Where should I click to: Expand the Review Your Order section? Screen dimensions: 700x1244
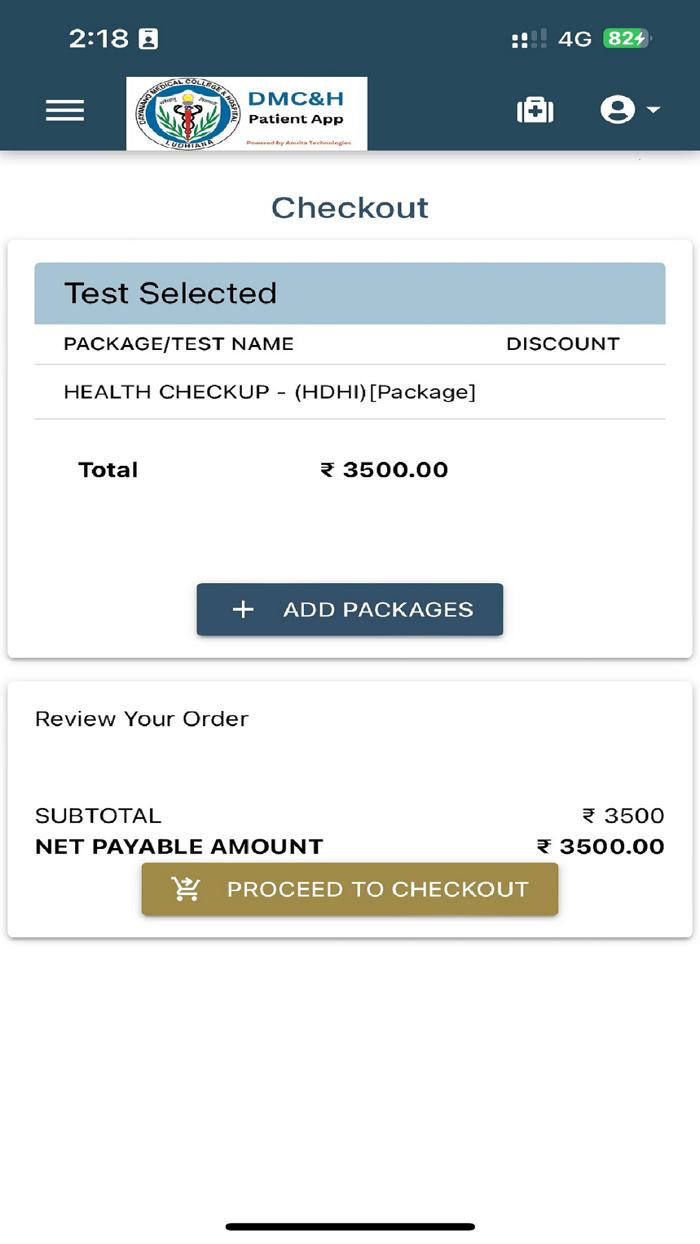[x=141, y=718]
